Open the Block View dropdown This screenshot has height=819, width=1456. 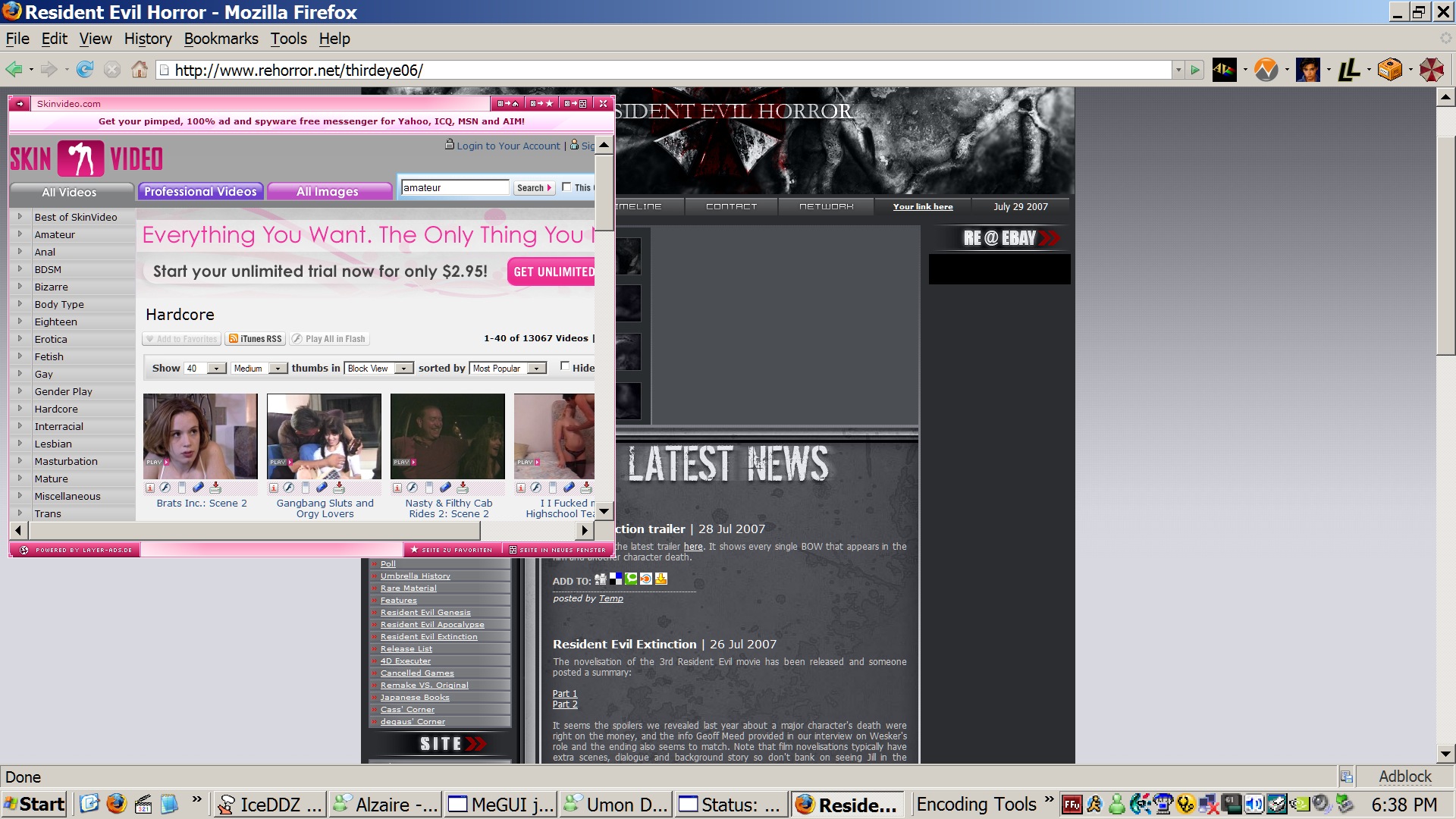404,369
